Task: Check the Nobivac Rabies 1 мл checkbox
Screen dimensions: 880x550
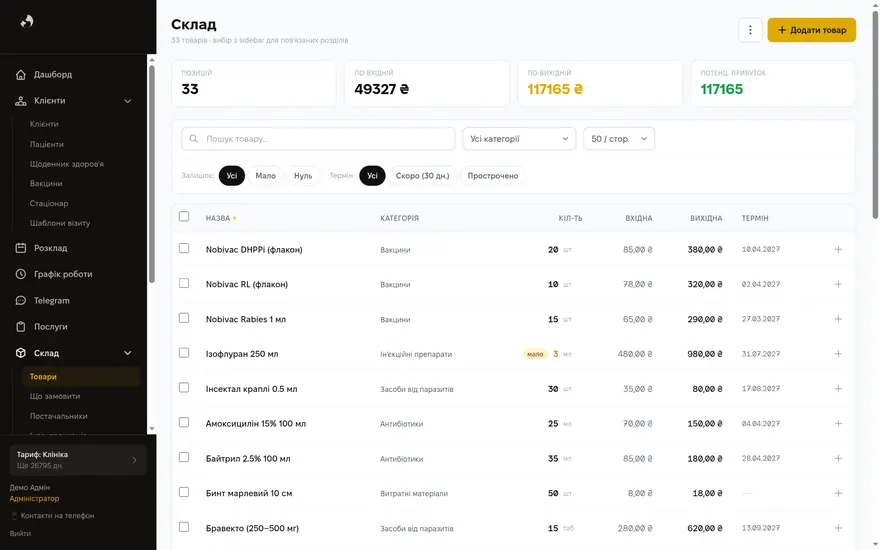Action: click(x=184, y=318)
